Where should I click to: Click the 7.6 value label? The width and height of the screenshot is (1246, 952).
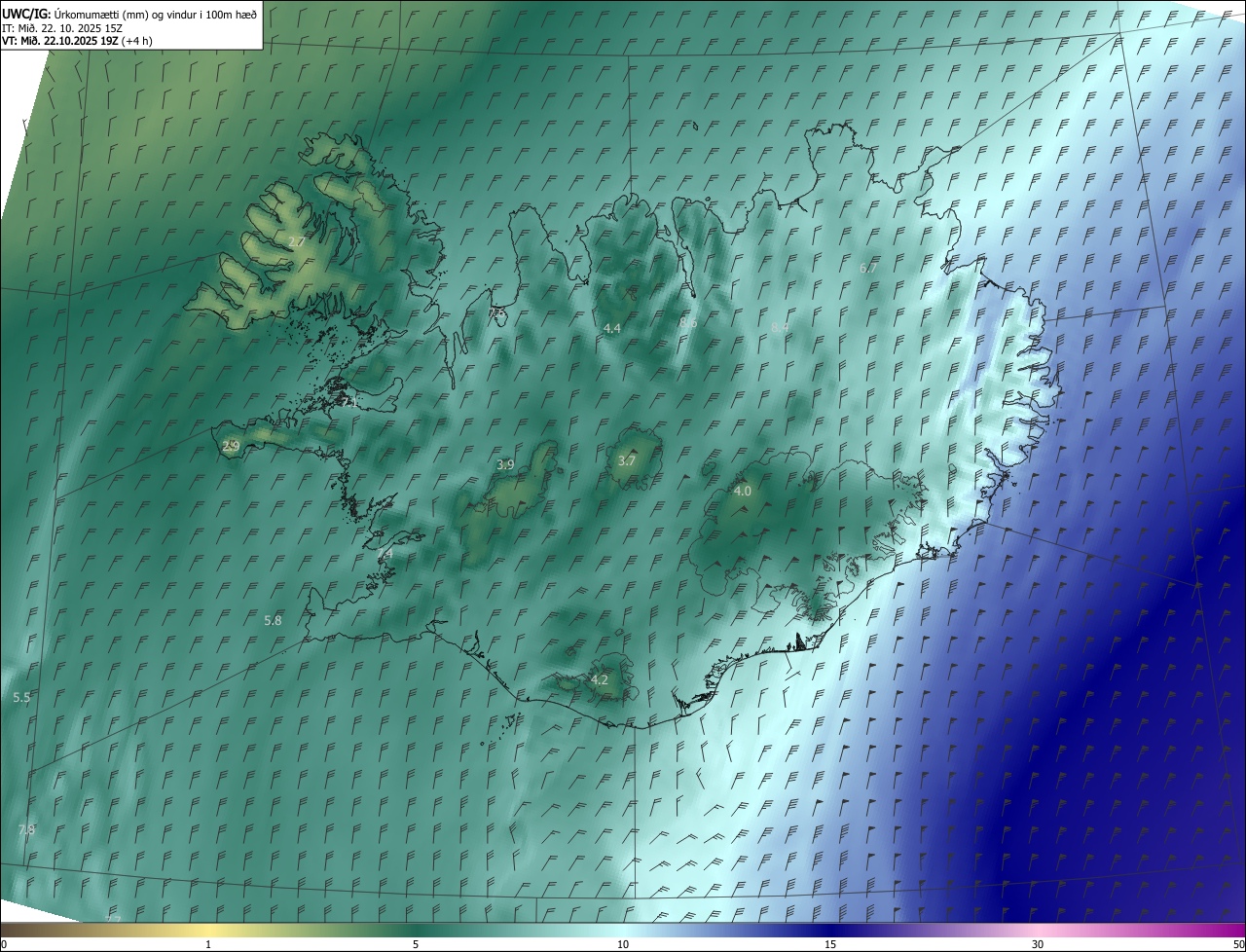499,312
